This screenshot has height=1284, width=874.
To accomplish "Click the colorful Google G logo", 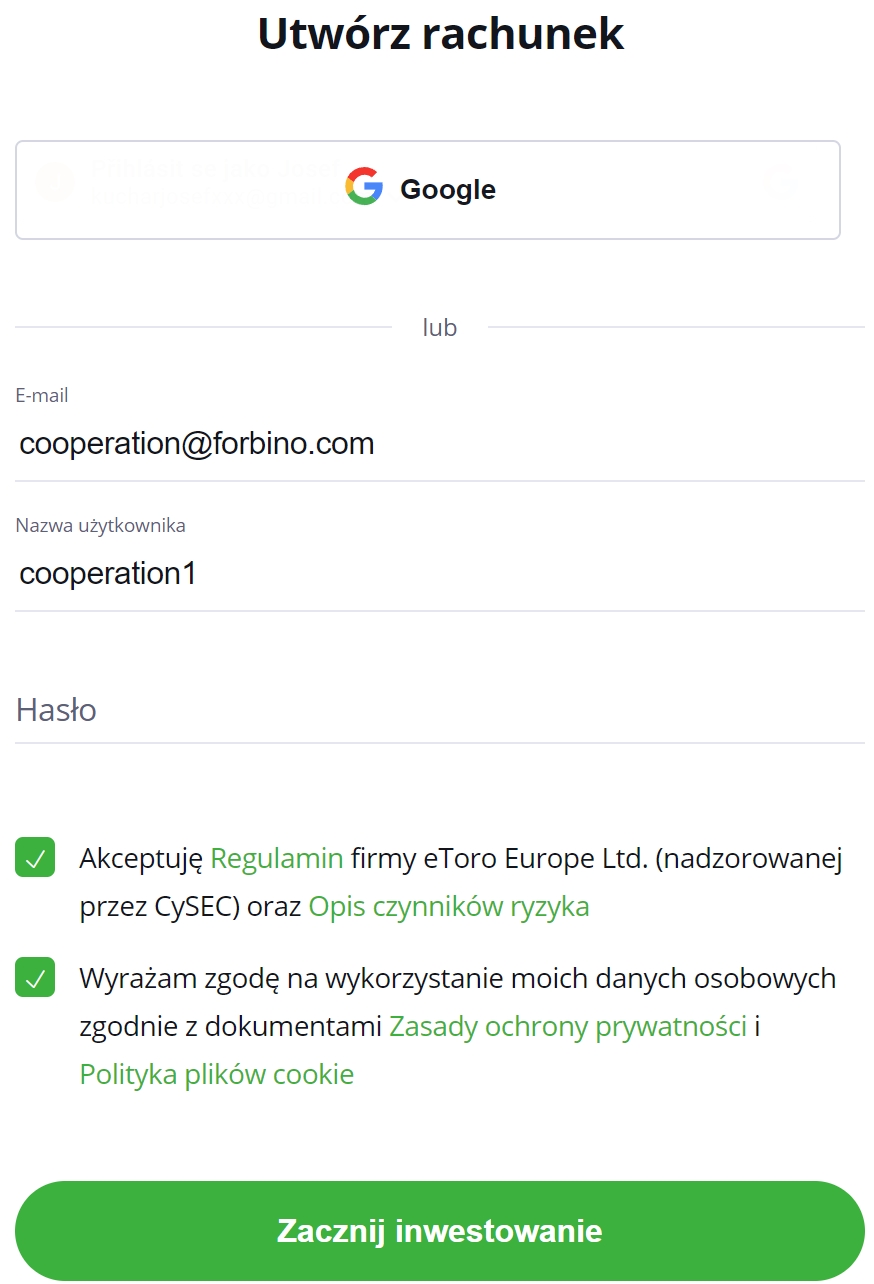I will tap(364, 187).
